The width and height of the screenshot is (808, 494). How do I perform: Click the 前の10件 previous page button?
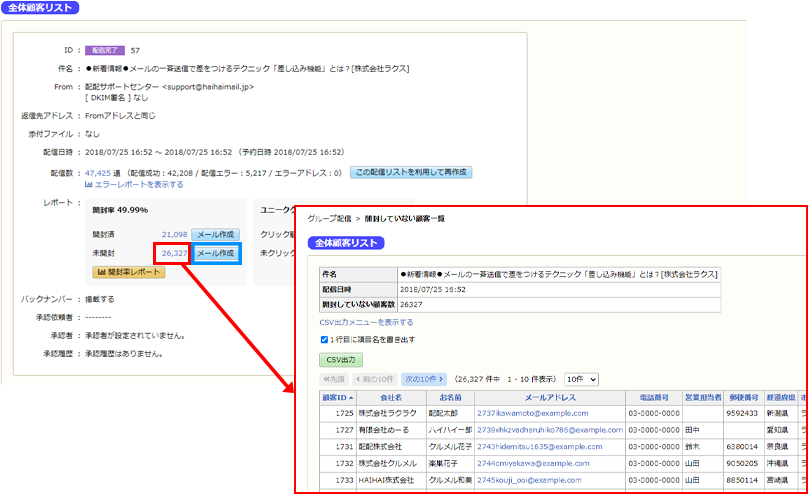point(375,379)
